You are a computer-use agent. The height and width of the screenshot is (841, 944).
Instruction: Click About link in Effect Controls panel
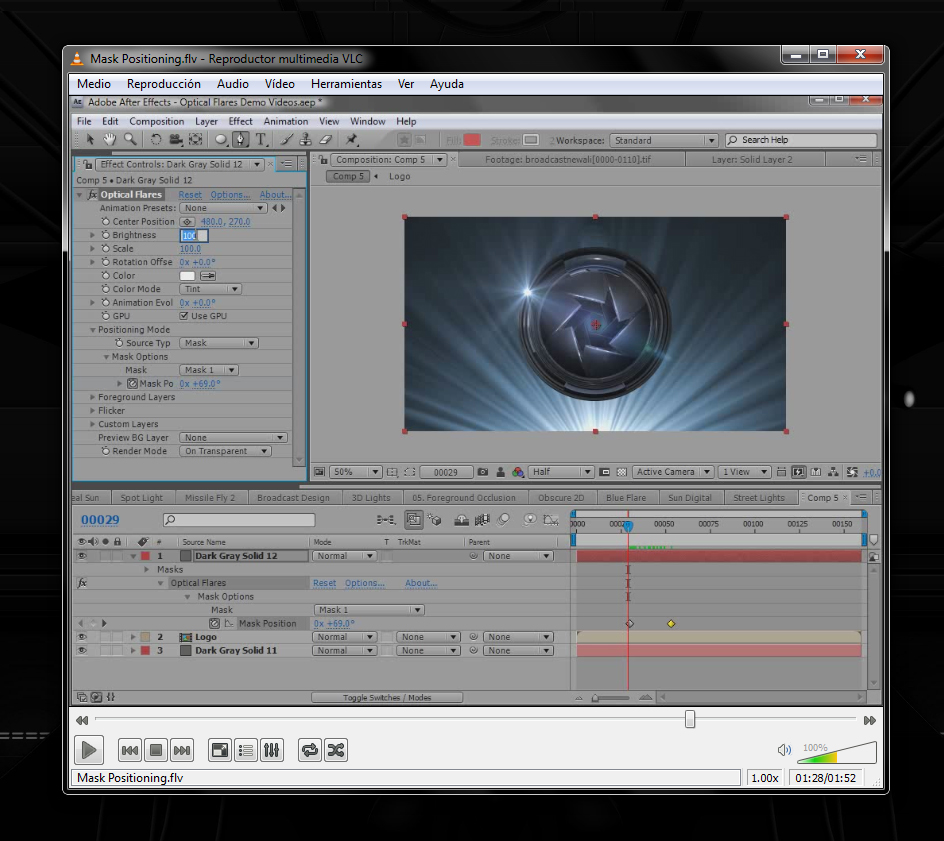pyautogui.click(x=275, y=194)
